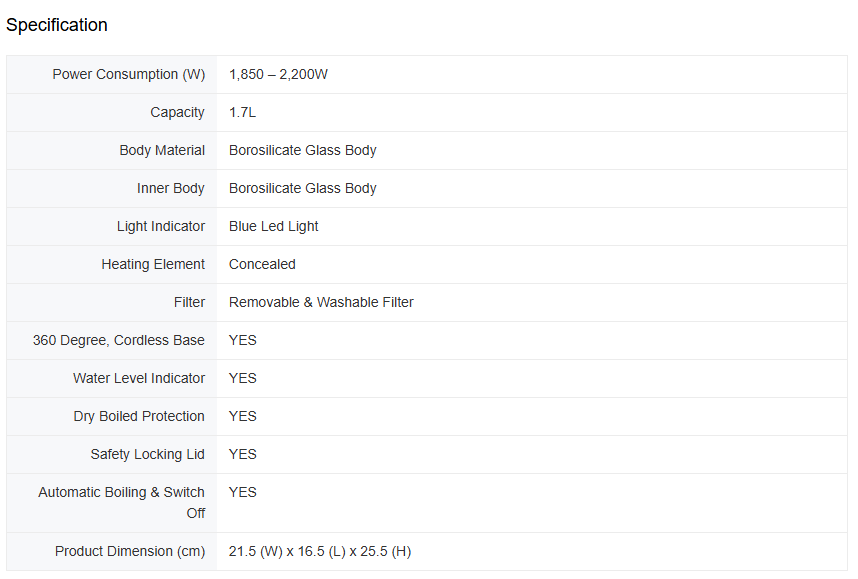This screenshot has height=579, width=858.
Task: Select the Blue Led Light value
Action: point(273,226)
